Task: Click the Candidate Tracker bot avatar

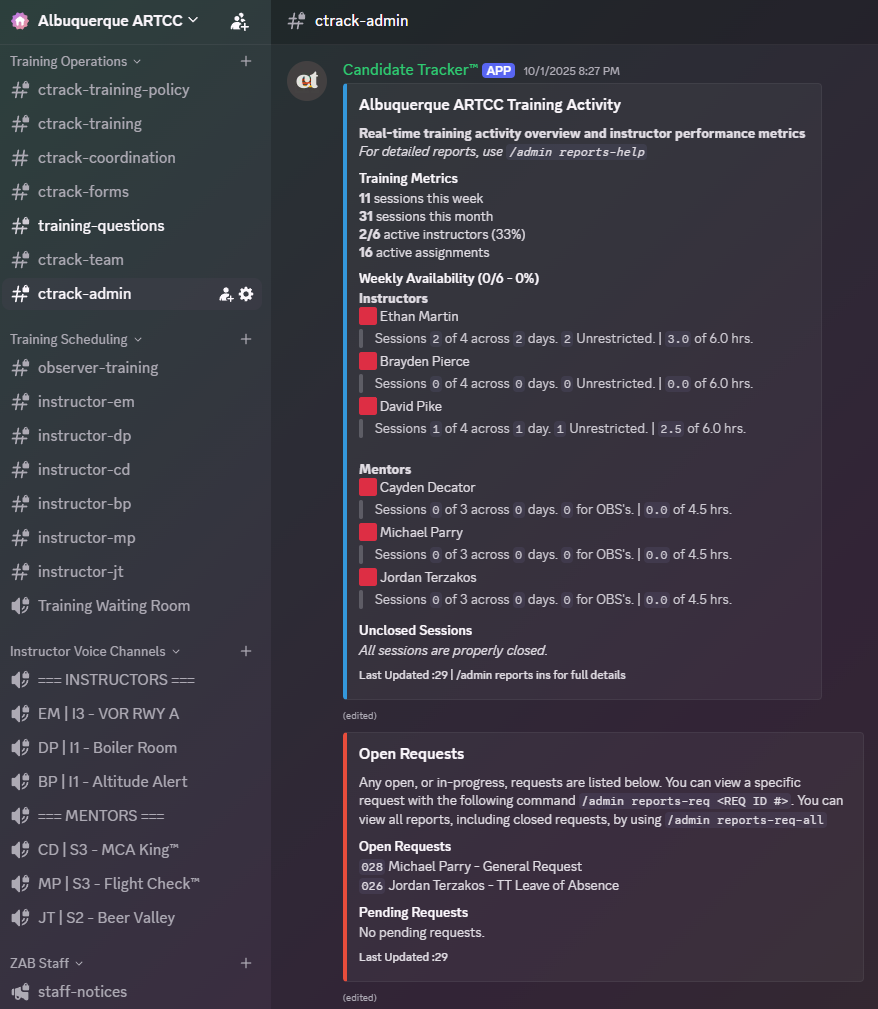Action: [x=306, y=81]
